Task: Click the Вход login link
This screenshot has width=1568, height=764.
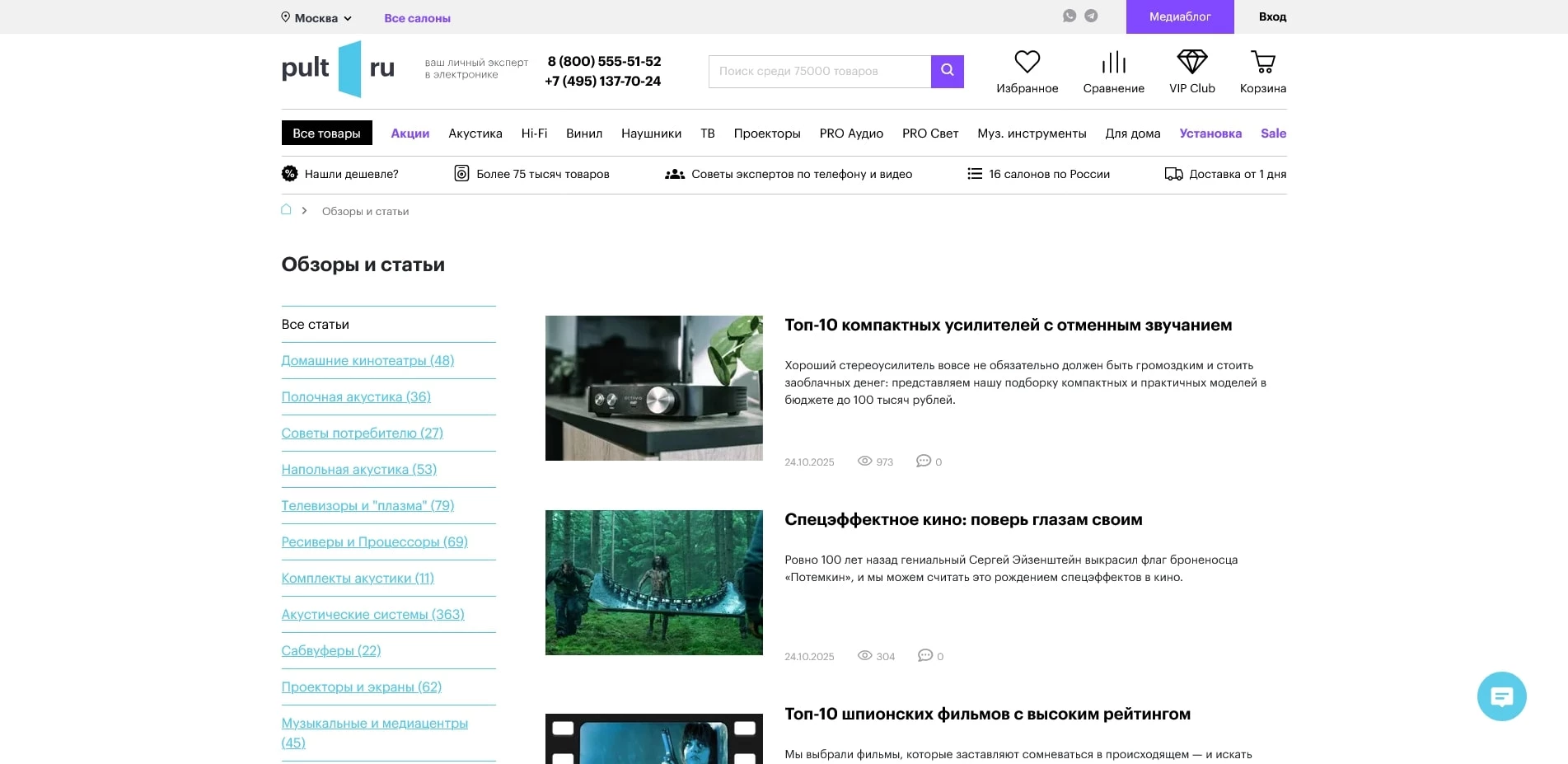Action: pos(1271,16)
